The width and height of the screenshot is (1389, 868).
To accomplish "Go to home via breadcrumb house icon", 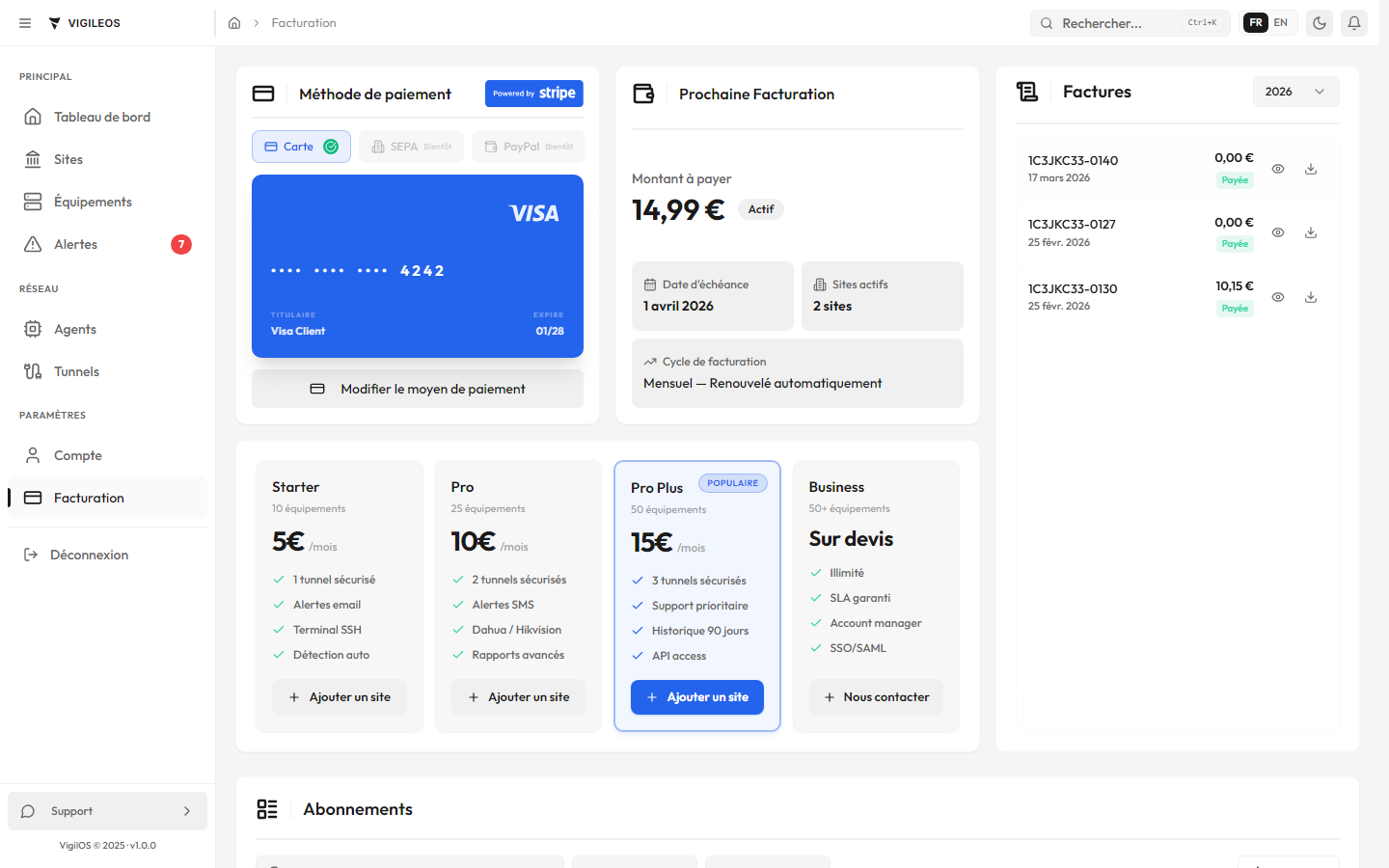I will pos(234,23).
